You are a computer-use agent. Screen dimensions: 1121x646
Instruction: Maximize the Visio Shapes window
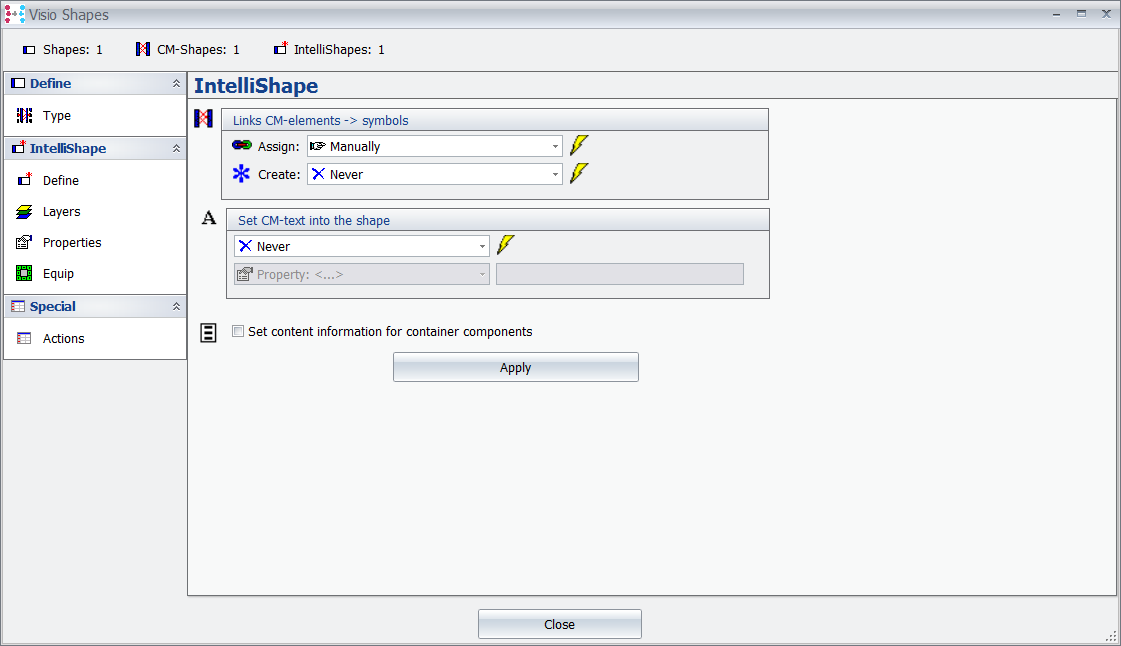pos(1081,14)
